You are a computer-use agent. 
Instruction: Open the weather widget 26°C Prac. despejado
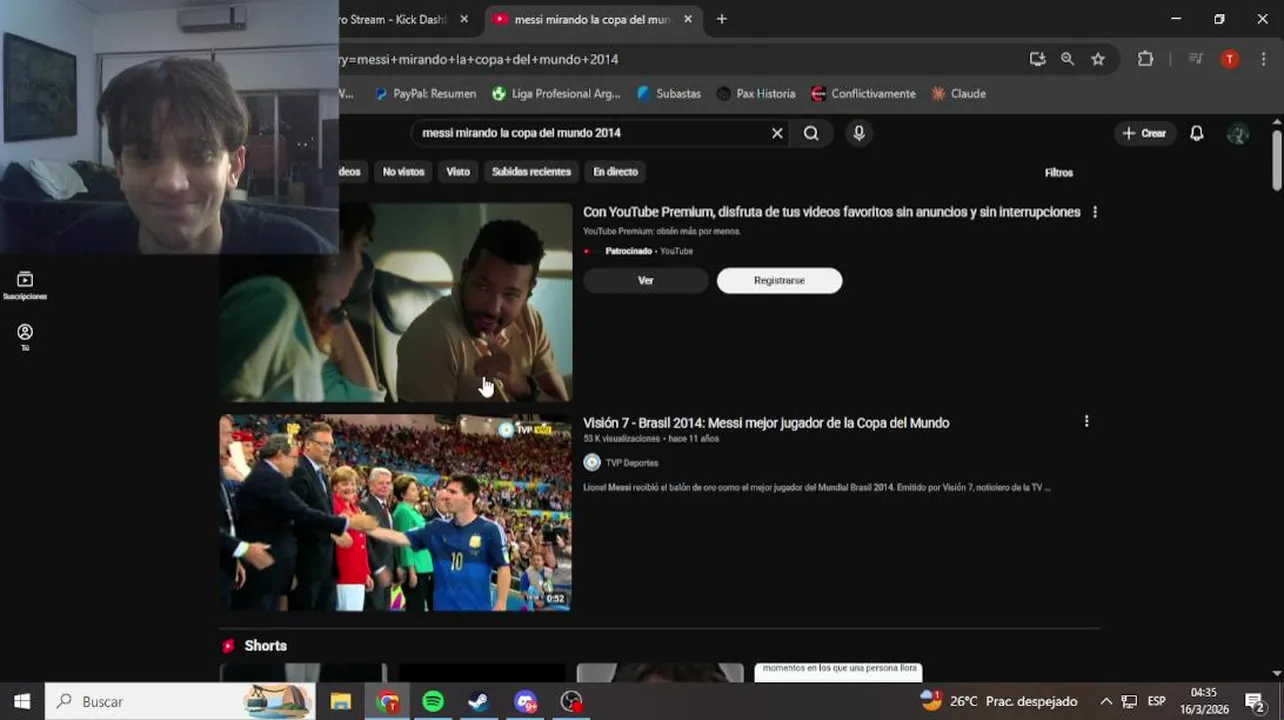pyautogui.click(x=998, y=701)
